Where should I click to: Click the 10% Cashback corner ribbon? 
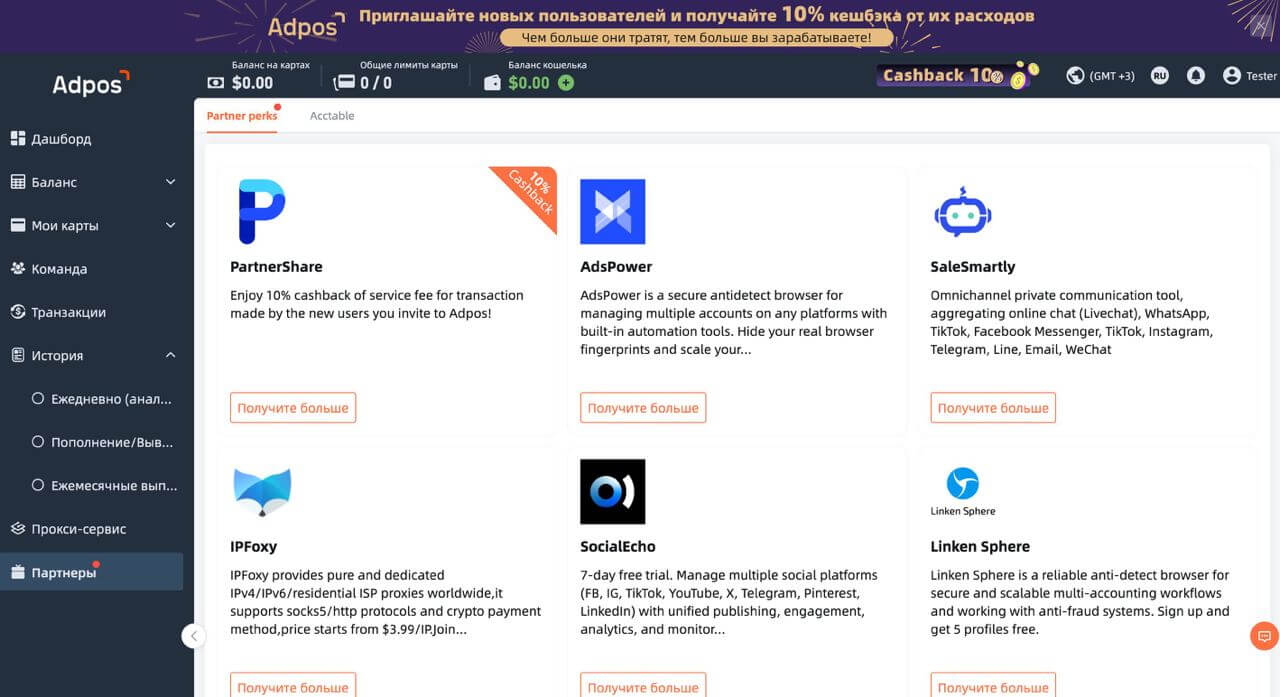pyautogui.click(x=530, y=193)
